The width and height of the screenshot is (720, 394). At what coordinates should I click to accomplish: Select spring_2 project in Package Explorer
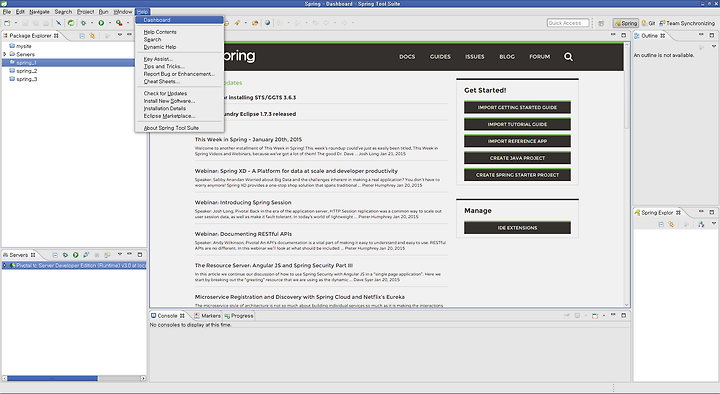tap(27, 71)
